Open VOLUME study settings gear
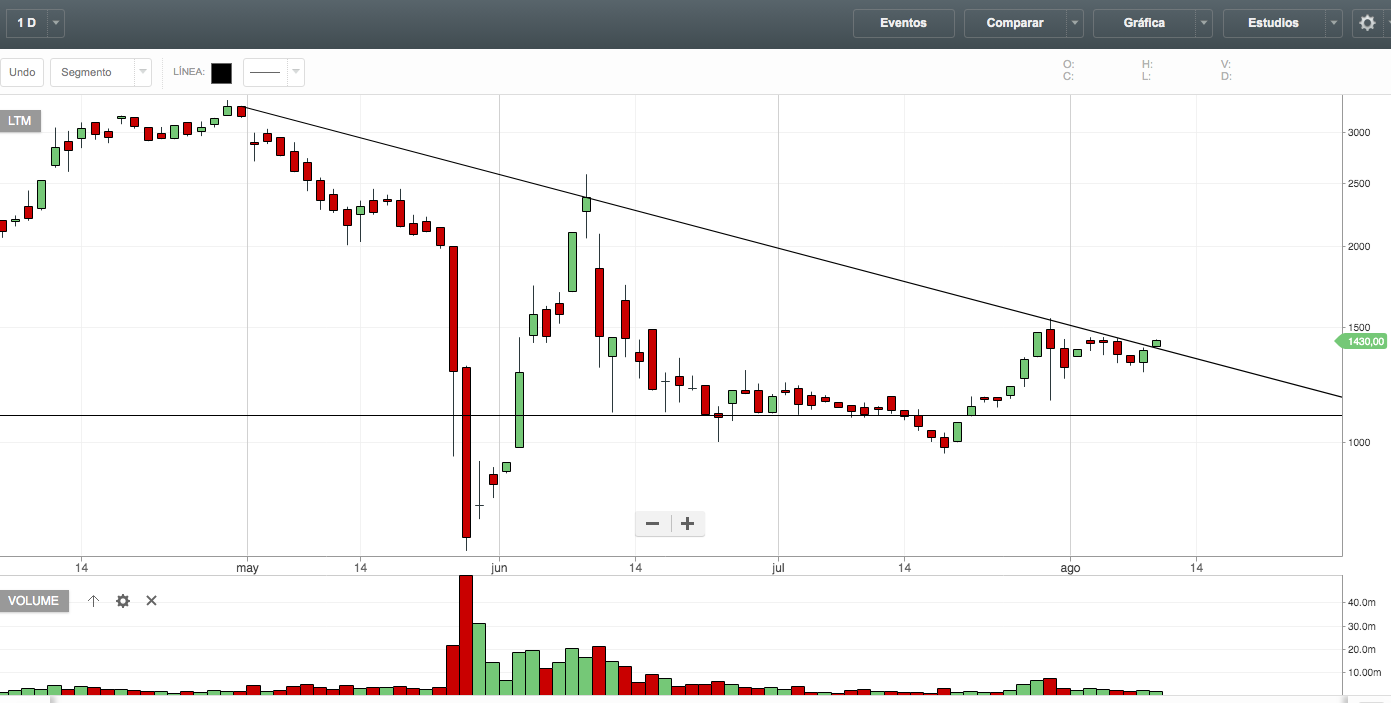This screenshot has width=1391, height=703. coord(123,601)
